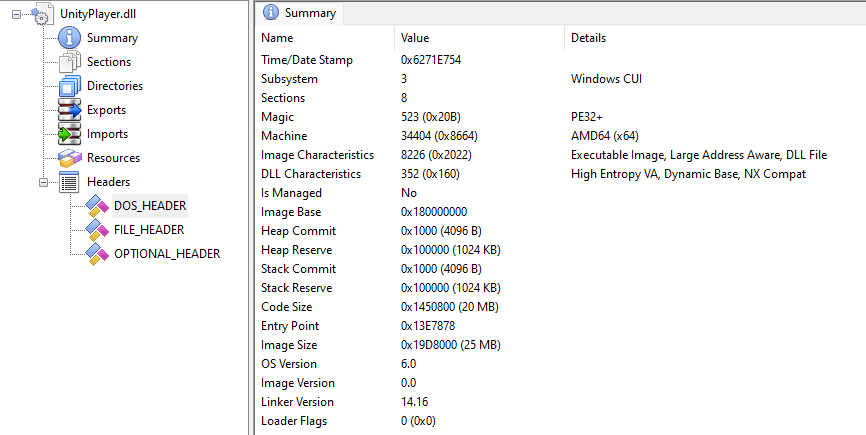Select the Time/Date Stamp row name
This screenshot has height=435, width=866.
307,60
